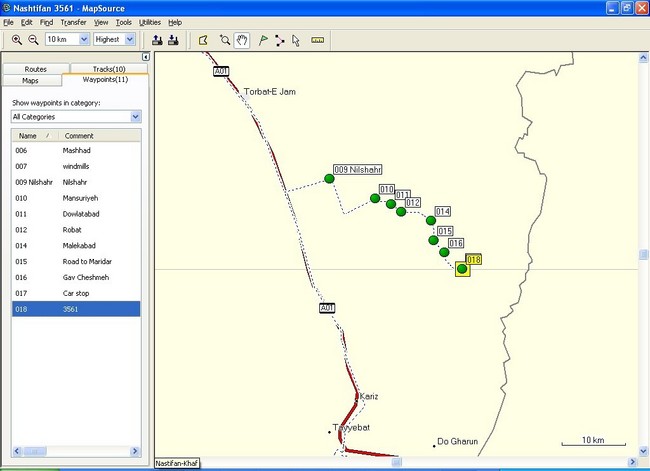Select the Route tool icon
Image resolution: width=650 pixels, height=471 pixels.
pyautogui.click(x=280, y=40)
